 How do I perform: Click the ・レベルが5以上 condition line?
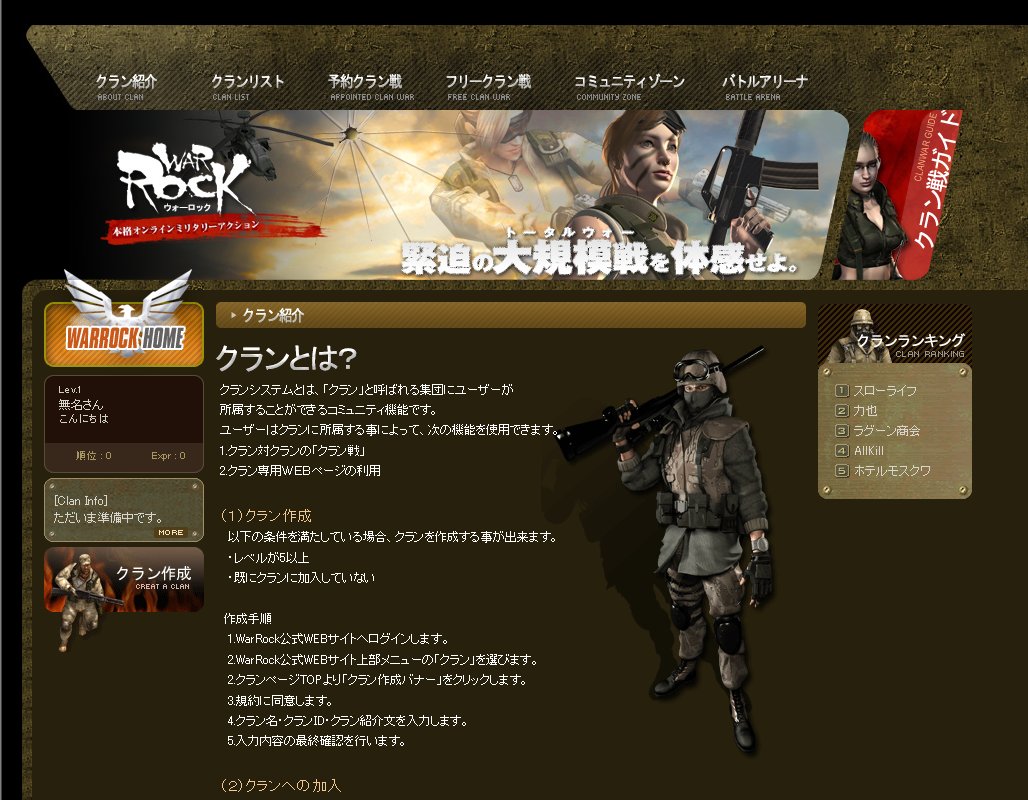click(x=268, y=557)
